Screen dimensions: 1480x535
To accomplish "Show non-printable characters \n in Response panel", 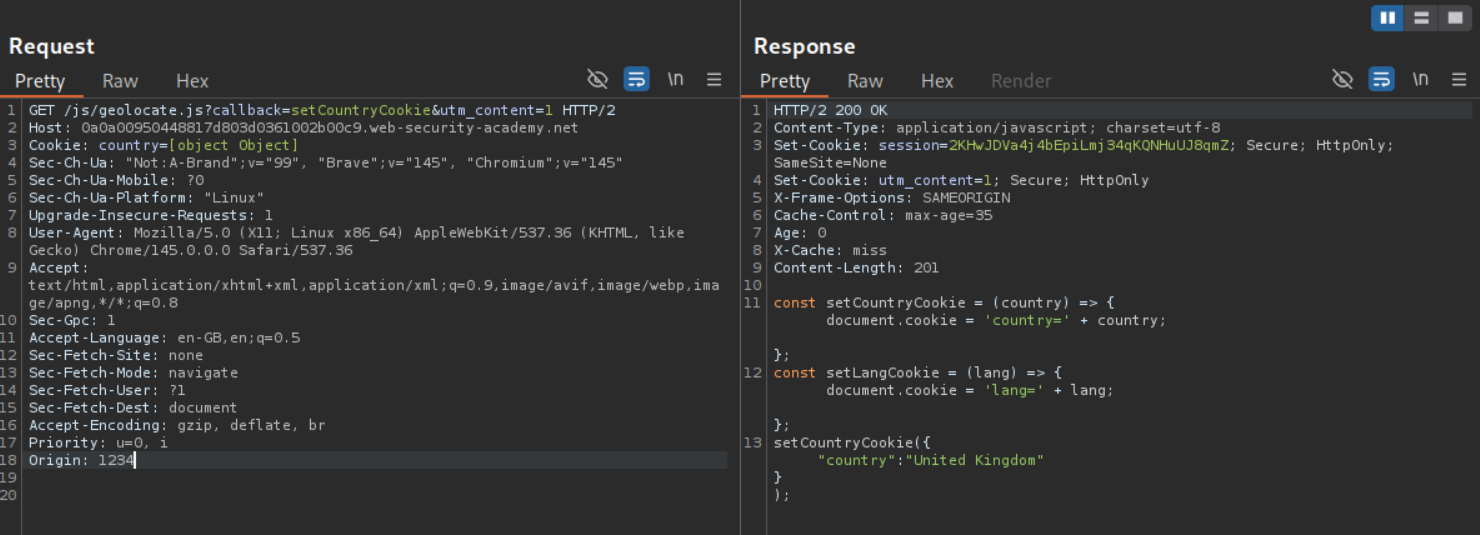I will (1420, 80).
